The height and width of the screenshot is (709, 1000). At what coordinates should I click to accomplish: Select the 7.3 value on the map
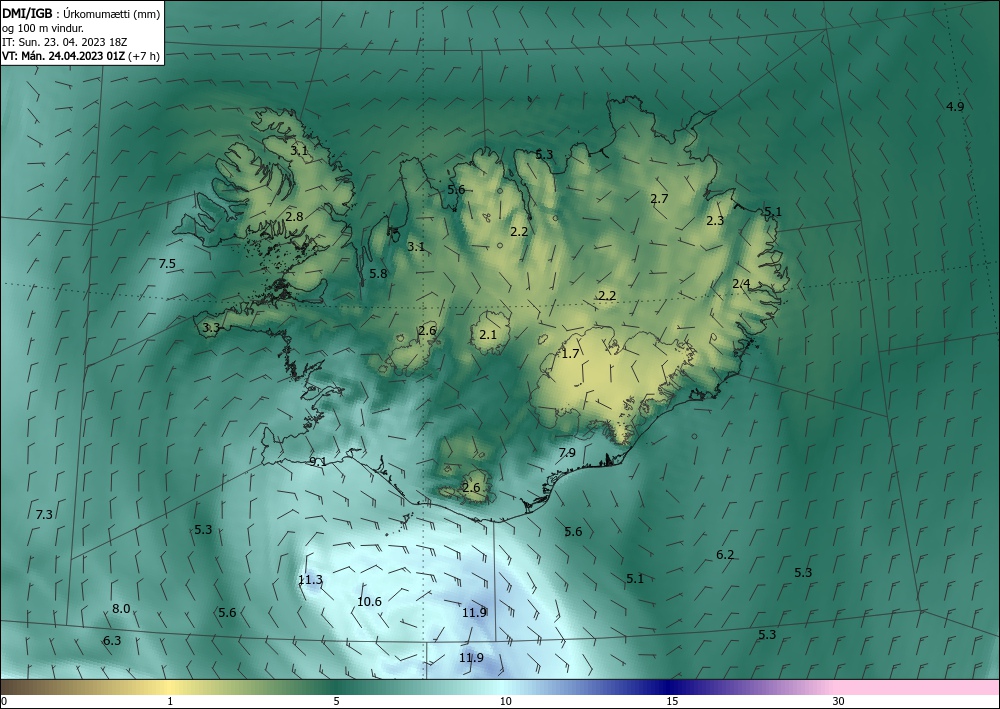tap(44, 514)
